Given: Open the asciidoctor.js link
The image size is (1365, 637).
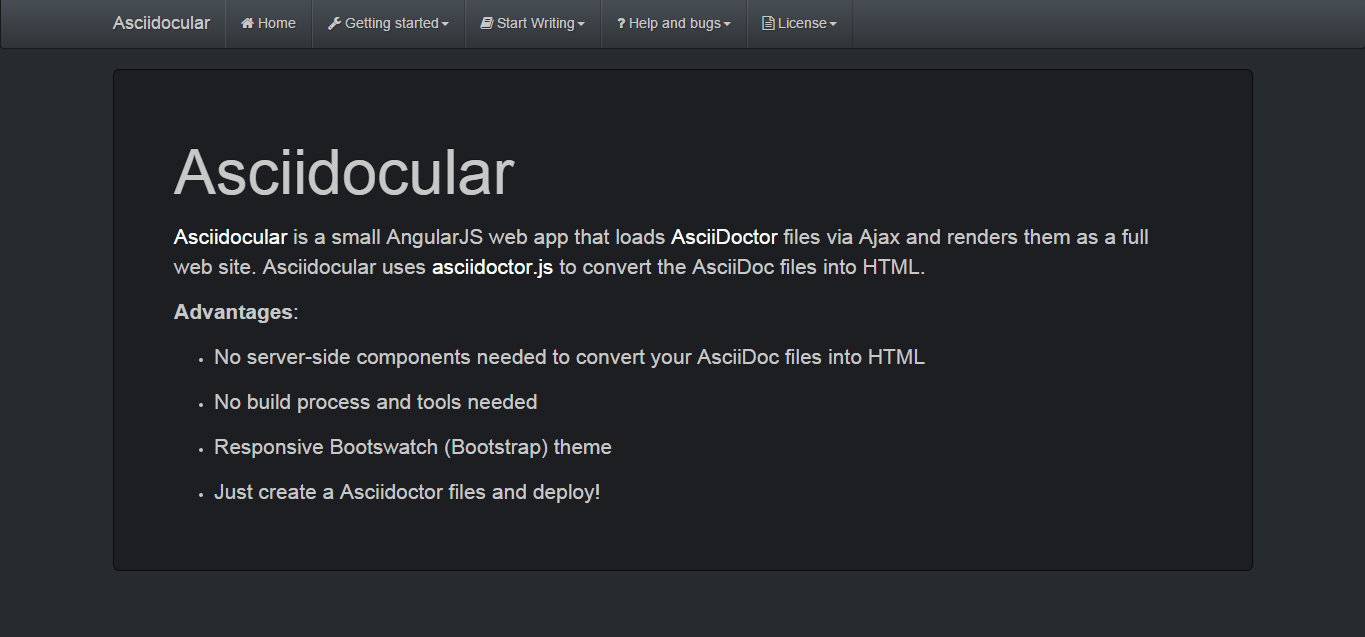Looking at the screenshot, I should click(x=492, y=268).
